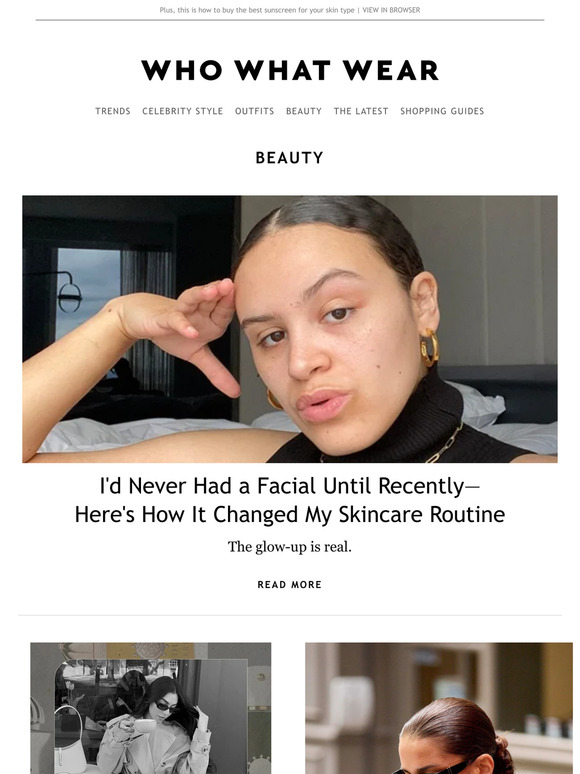Viewport: 580px width, 774px height.
Task: Click the gold hoop earring in hero photo
Action: pos(429,348)
